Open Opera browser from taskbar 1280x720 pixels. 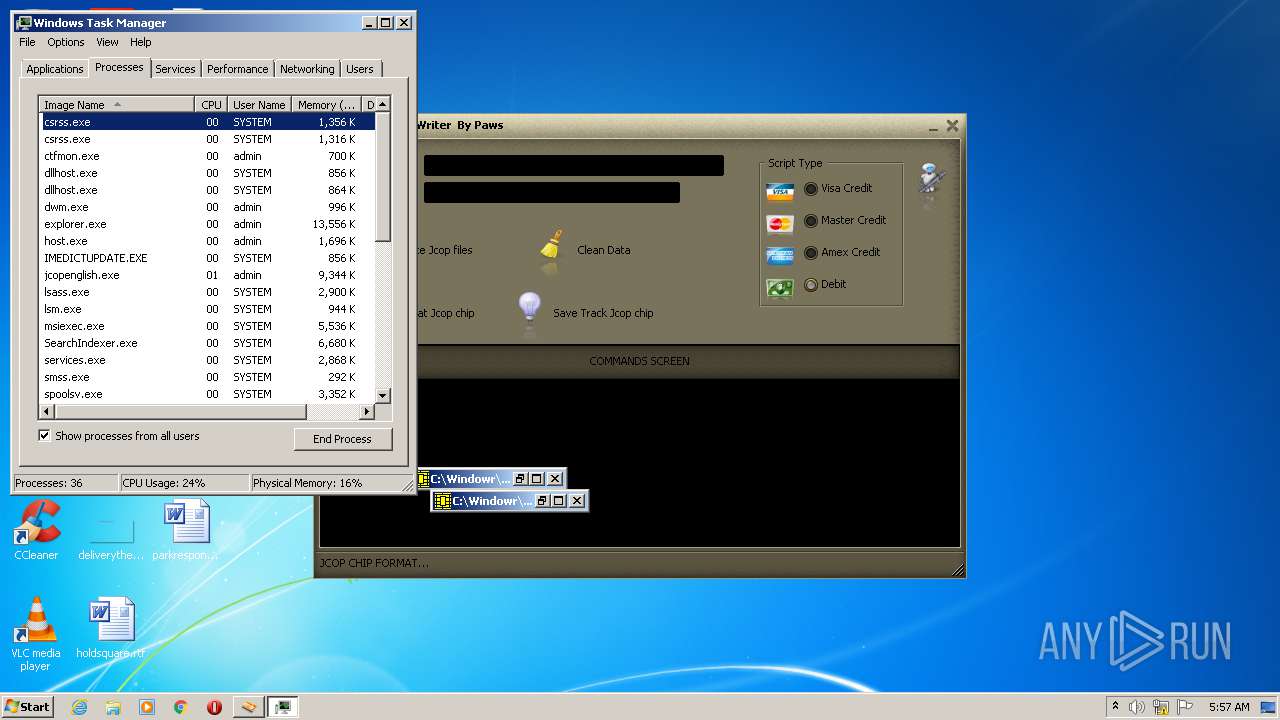pyautogui.click(x=214, y=707)
